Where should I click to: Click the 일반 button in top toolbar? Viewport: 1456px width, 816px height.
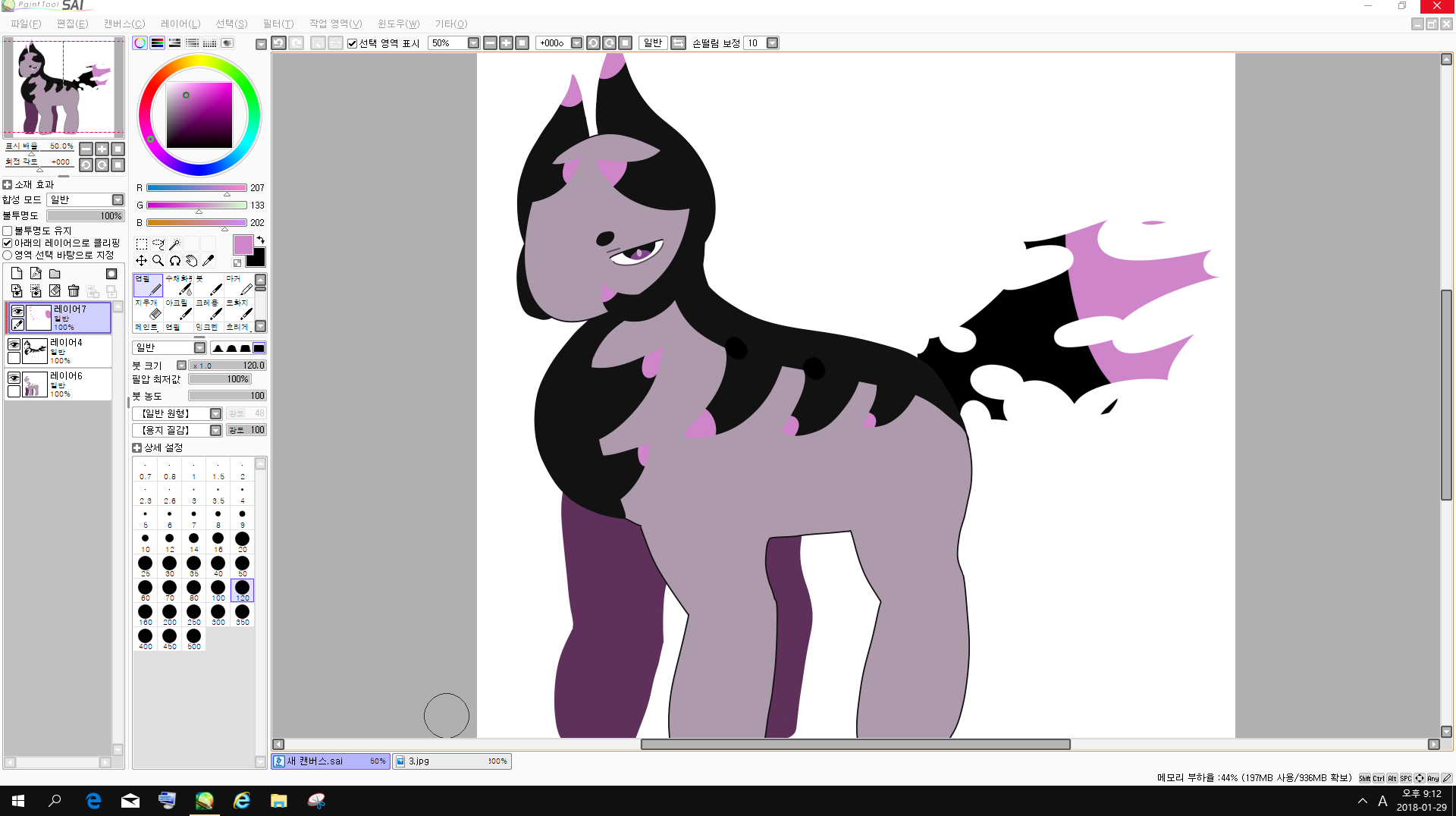click(x=652, y=43)
